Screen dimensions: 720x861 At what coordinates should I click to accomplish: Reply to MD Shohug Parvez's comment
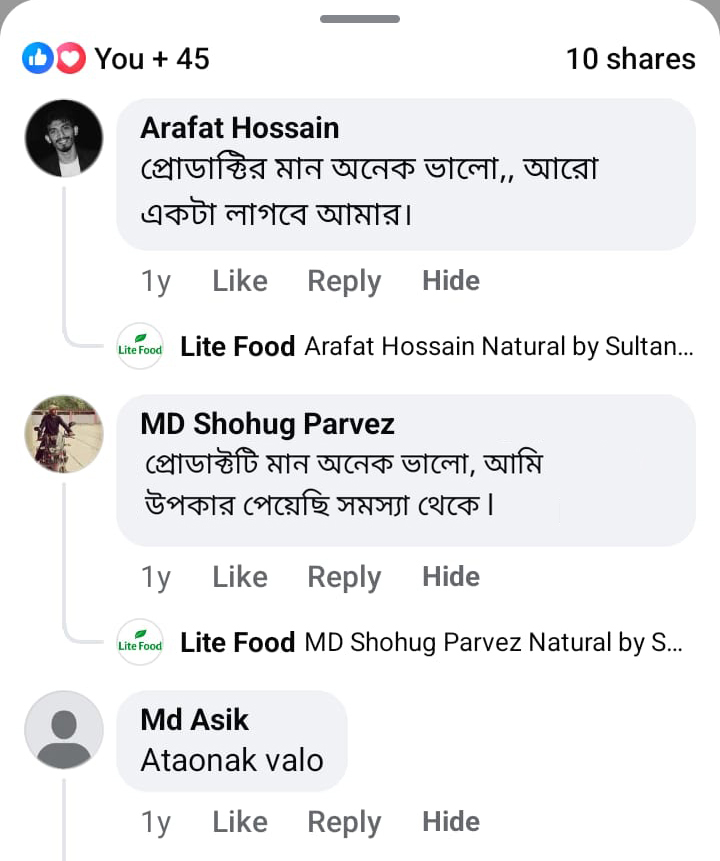coord(343,577)
